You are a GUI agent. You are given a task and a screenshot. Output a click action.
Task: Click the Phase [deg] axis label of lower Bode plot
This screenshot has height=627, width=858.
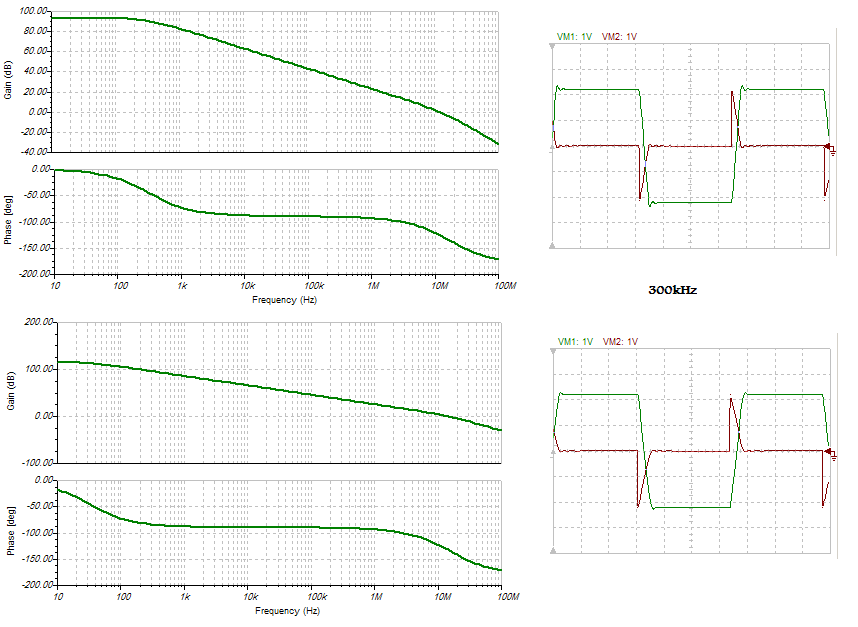(10, 531)
